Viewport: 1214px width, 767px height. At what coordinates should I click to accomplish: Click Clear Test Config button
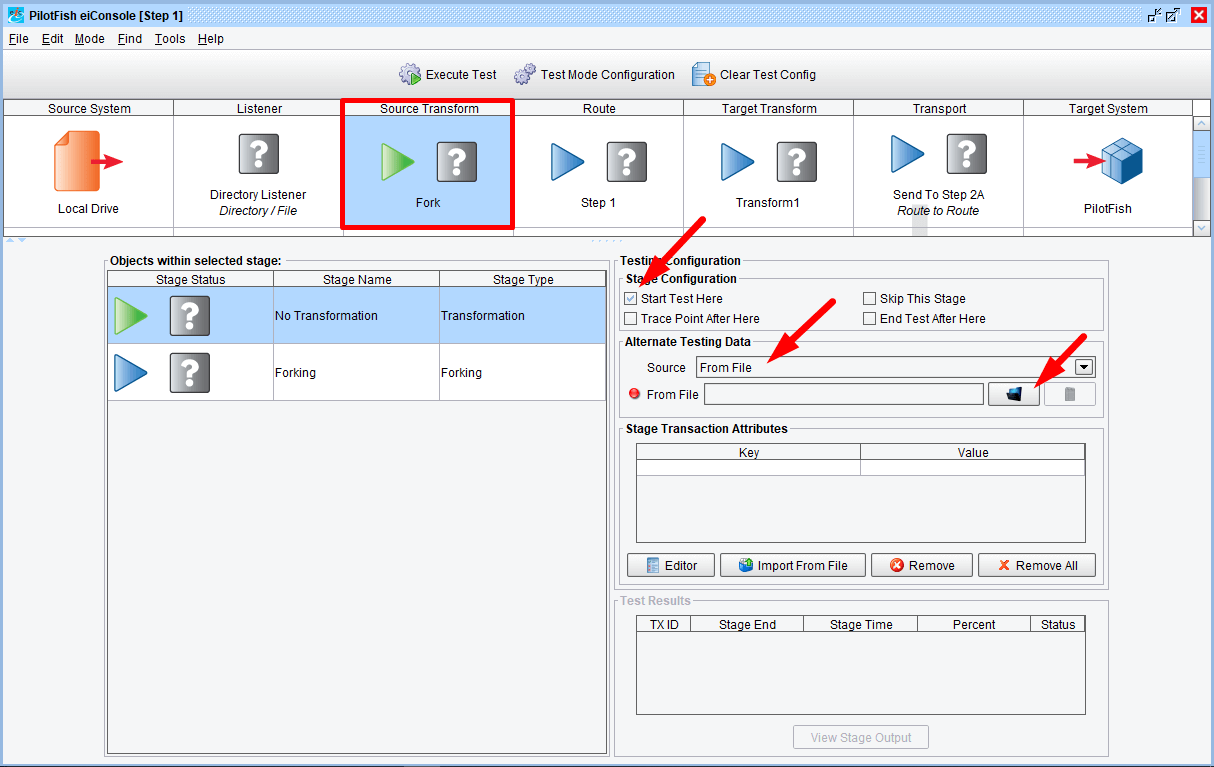click(x=754, y=75)
